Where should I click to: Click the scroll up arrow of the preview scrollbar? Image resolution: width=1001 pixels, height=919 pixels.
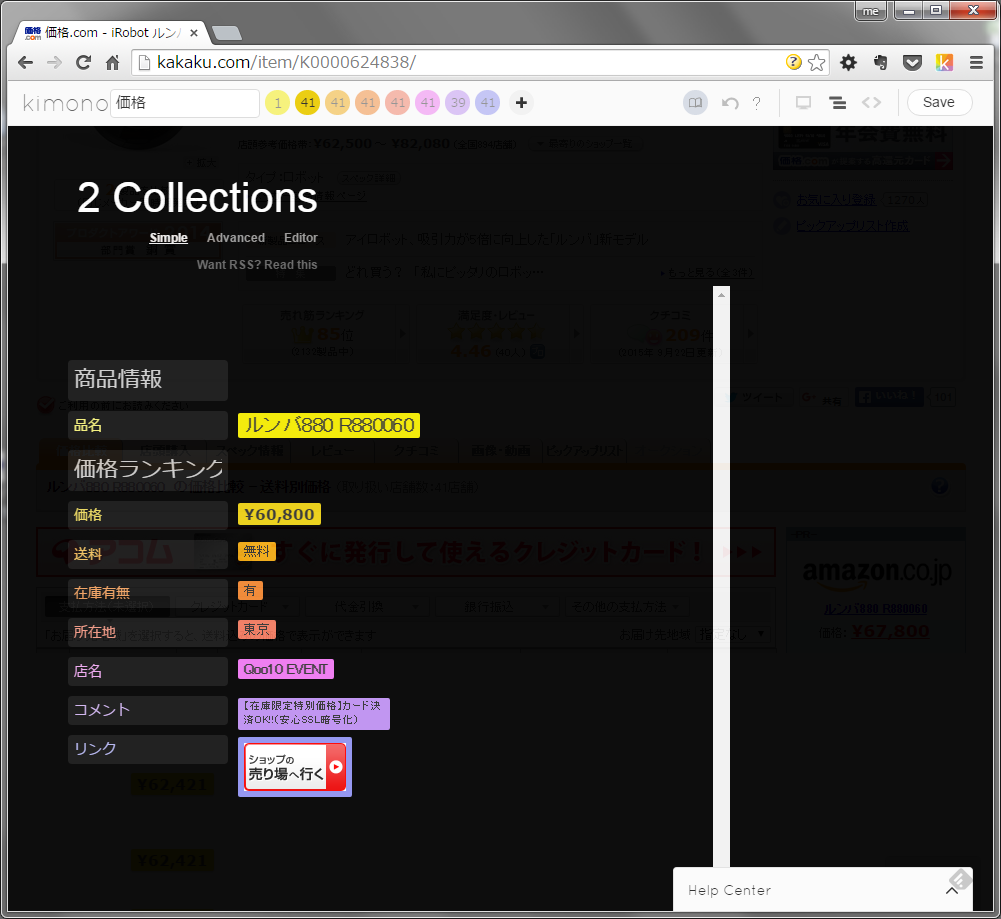pos(721,295)
